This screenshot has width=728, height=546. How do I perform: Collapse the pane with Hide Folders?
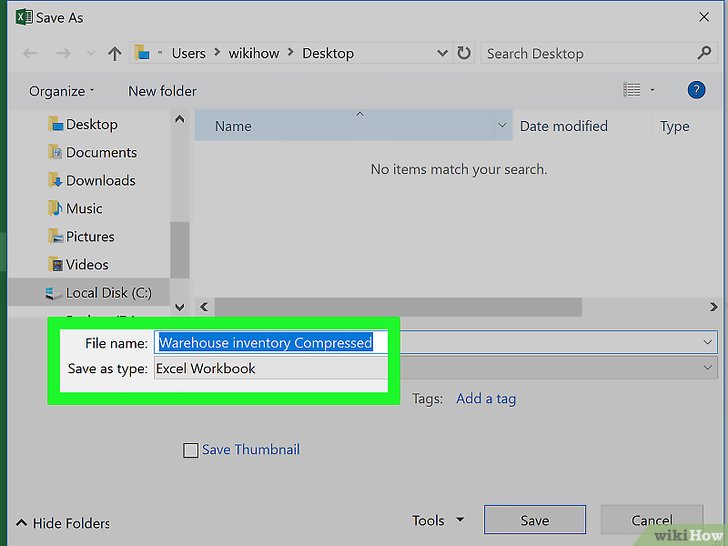[x=62, y=523]
